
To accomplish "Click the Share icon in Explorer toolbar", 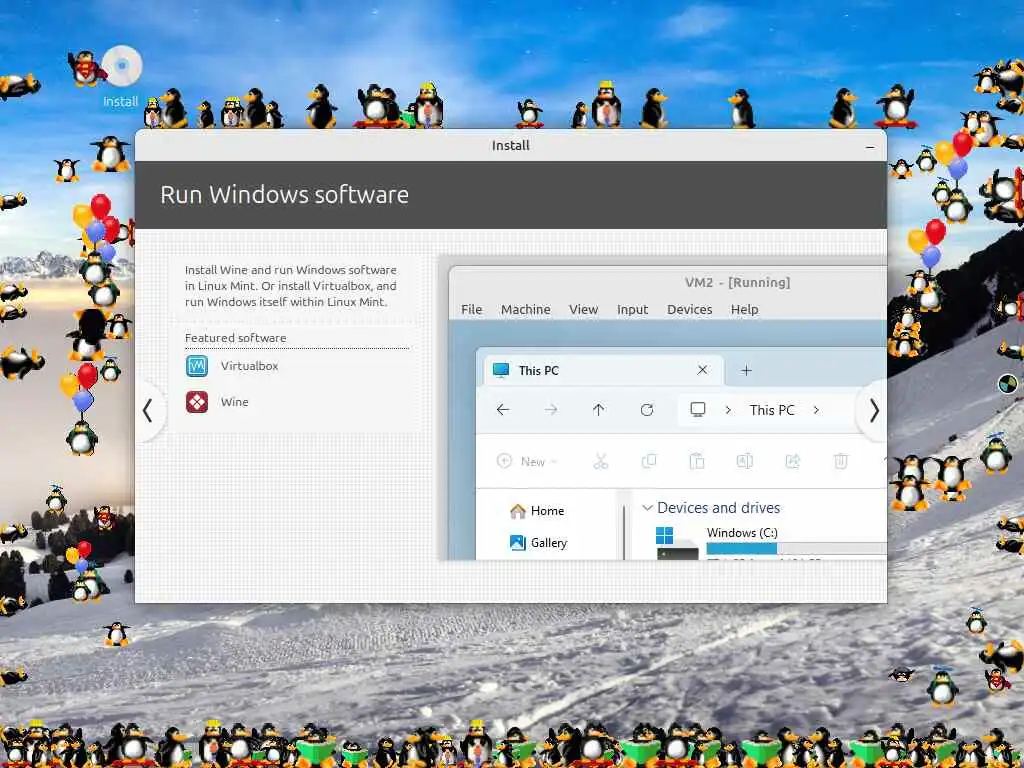I will [793, 462].
